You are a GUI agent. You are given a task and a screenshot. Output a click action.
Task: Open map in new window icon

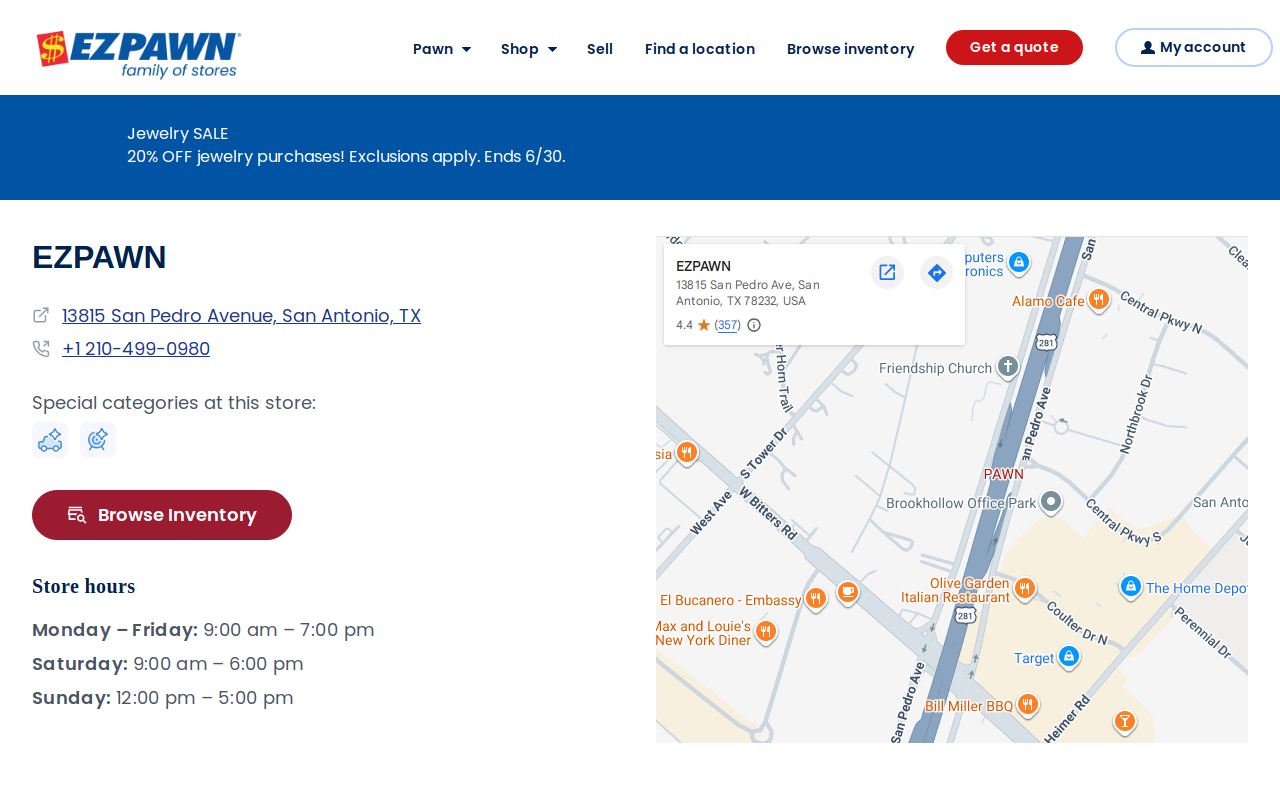tap(887, 272)
